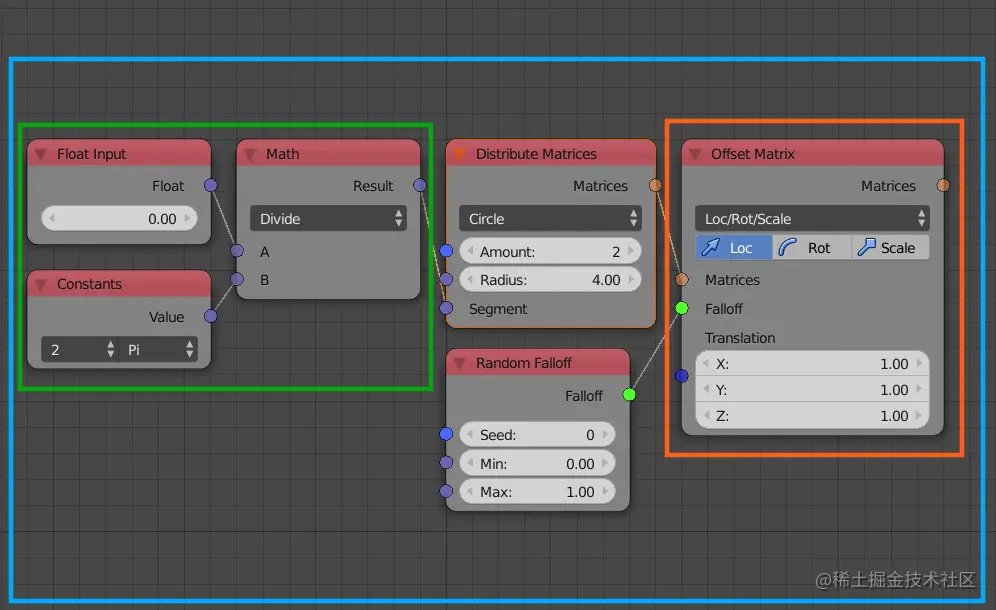
Task: Click the Matrices output socket of Distribute Matrices
Action: coord(655,185)
